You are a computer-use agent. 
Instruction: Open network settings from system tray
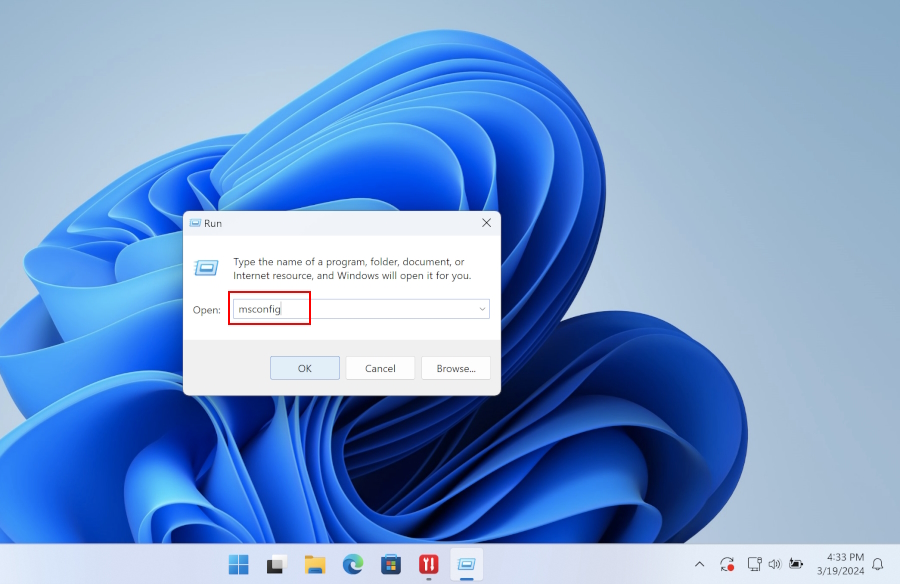point(755,564)
